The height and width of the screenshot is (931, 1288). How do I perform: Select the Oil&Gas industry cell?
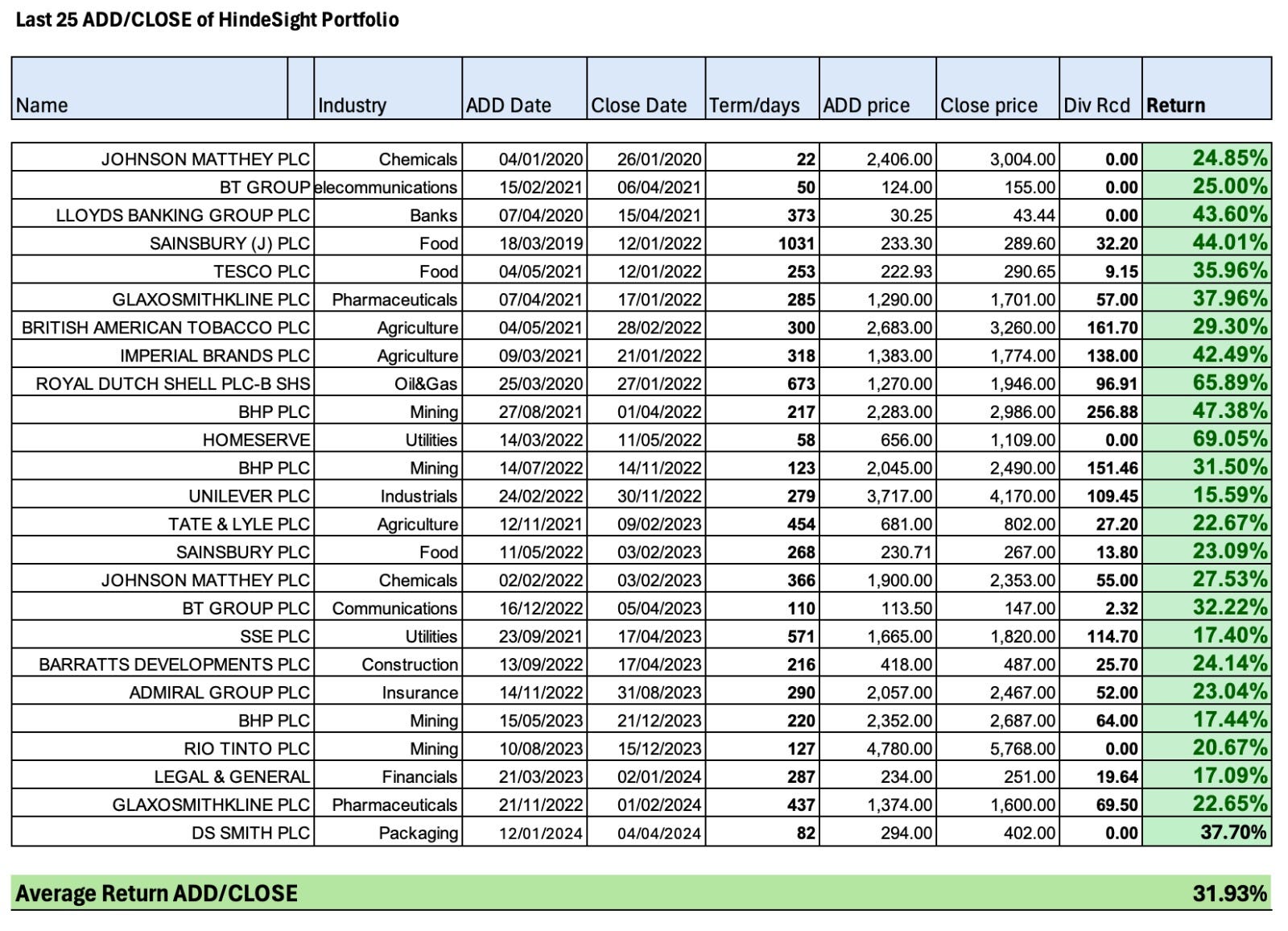click(388, 383)
